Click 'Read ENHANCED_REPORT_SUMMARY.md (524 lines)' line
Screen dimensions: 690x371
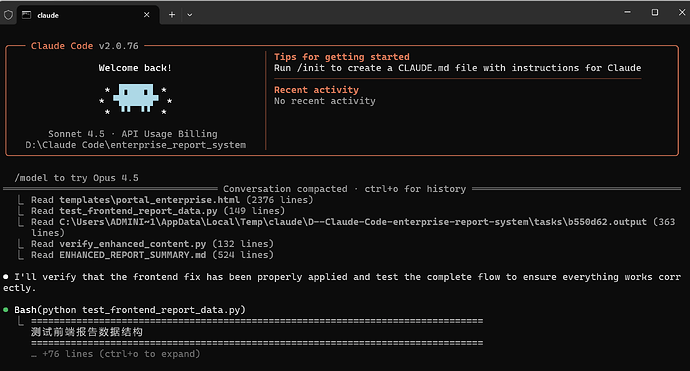(x=152, y=255)
